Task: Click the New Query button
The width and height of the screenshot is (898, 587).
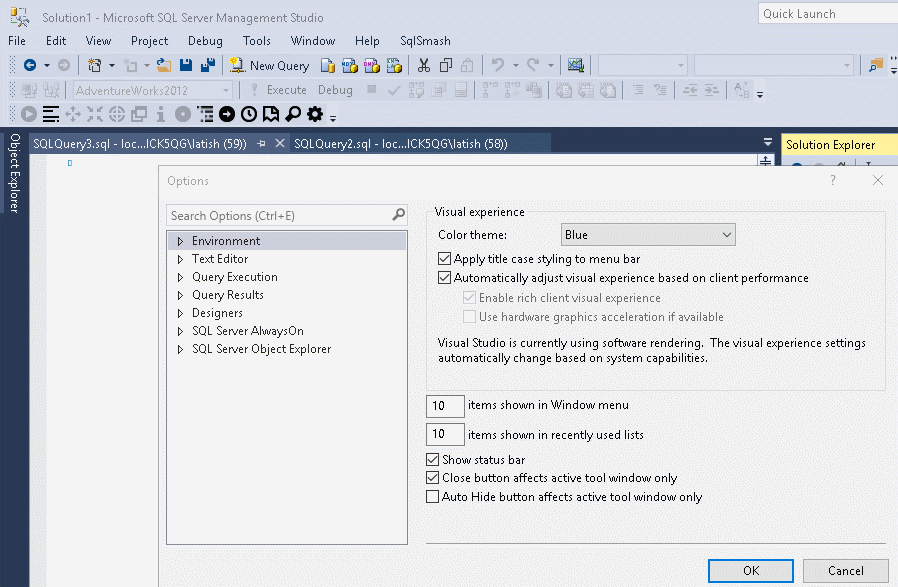Action: pyautogui.click(x=269, y=66)
